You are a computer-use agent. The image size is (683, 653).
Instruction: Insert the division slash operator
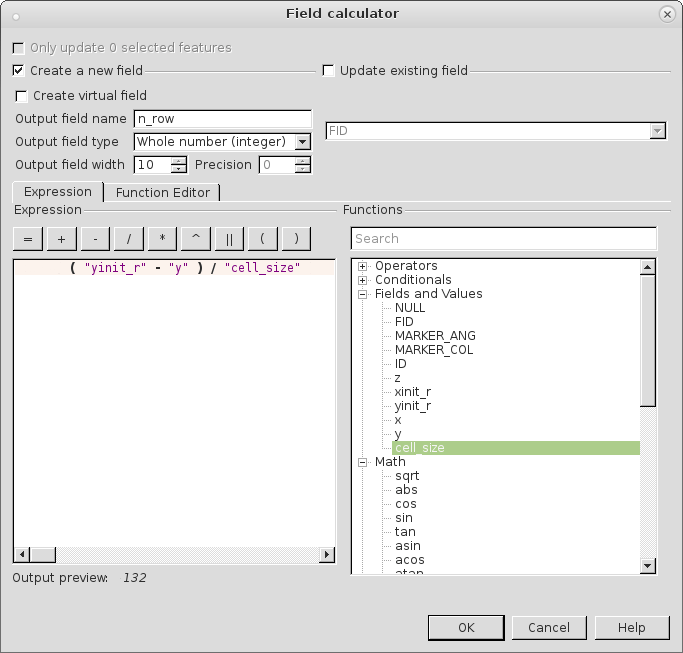(x=128, y=239)
